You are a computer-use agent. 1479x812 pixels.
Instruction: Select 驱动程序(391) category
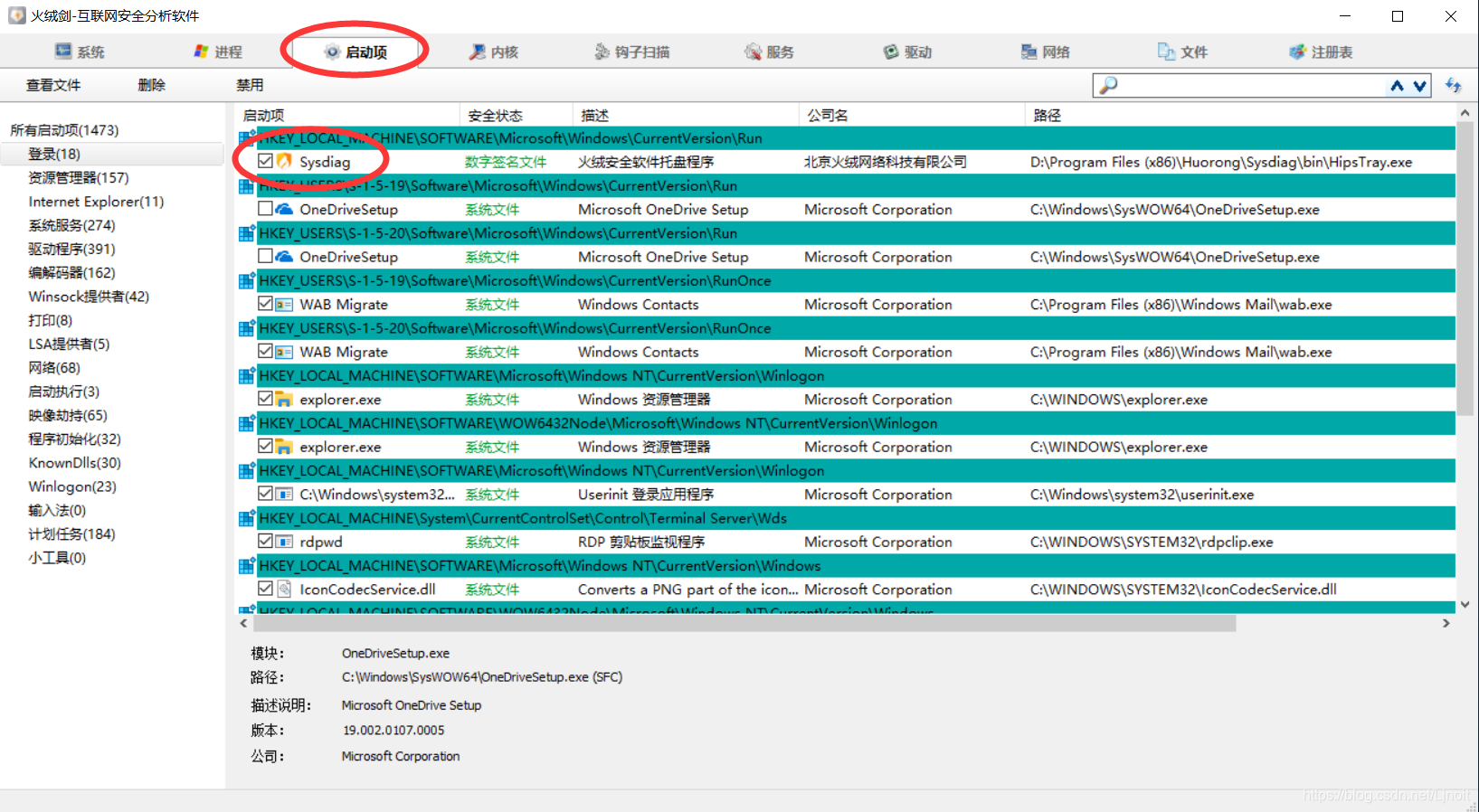[x=71, y=249]
